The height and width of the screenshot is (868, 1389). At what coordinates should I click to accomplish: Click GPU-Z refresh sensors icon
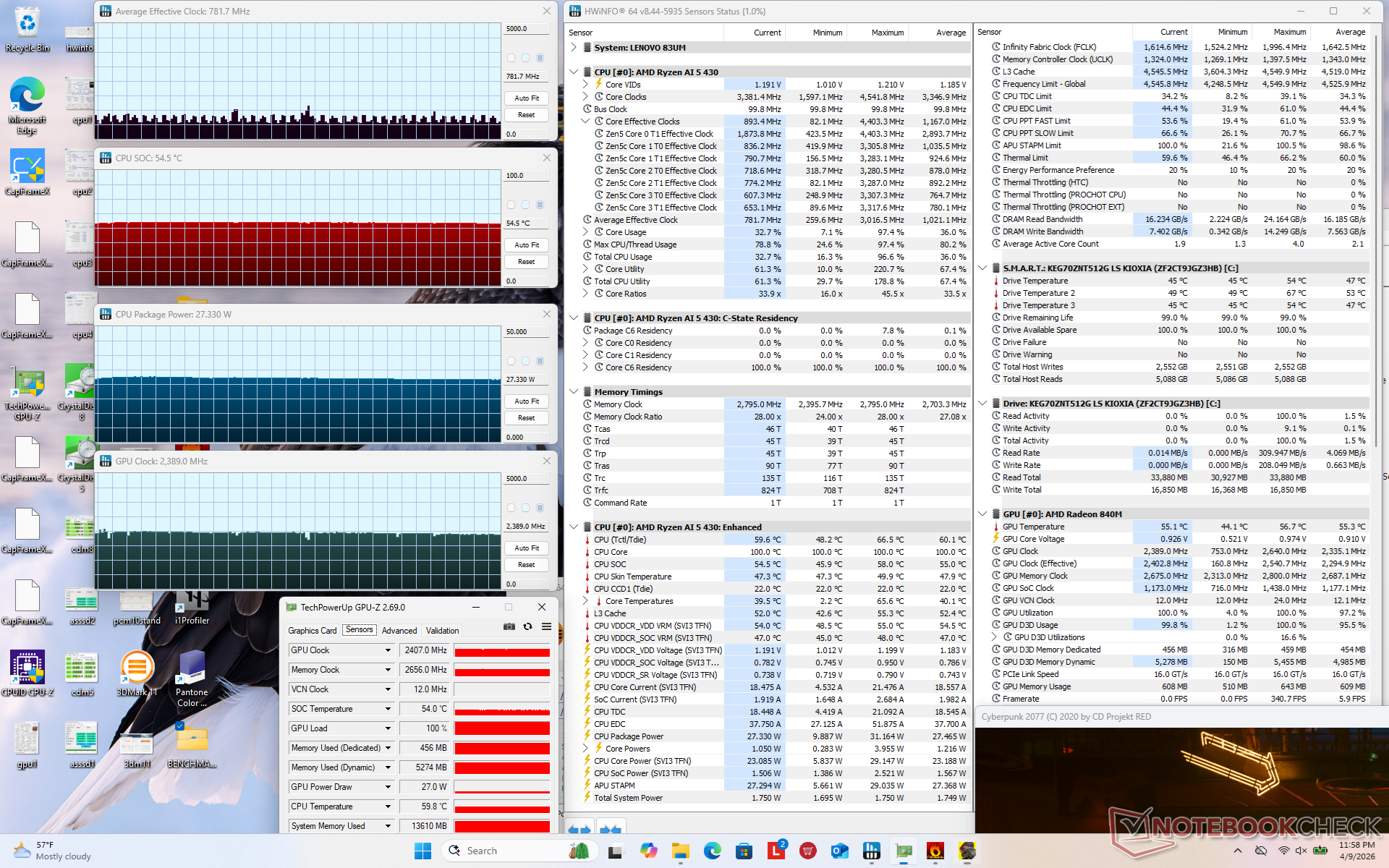point(528,626)
